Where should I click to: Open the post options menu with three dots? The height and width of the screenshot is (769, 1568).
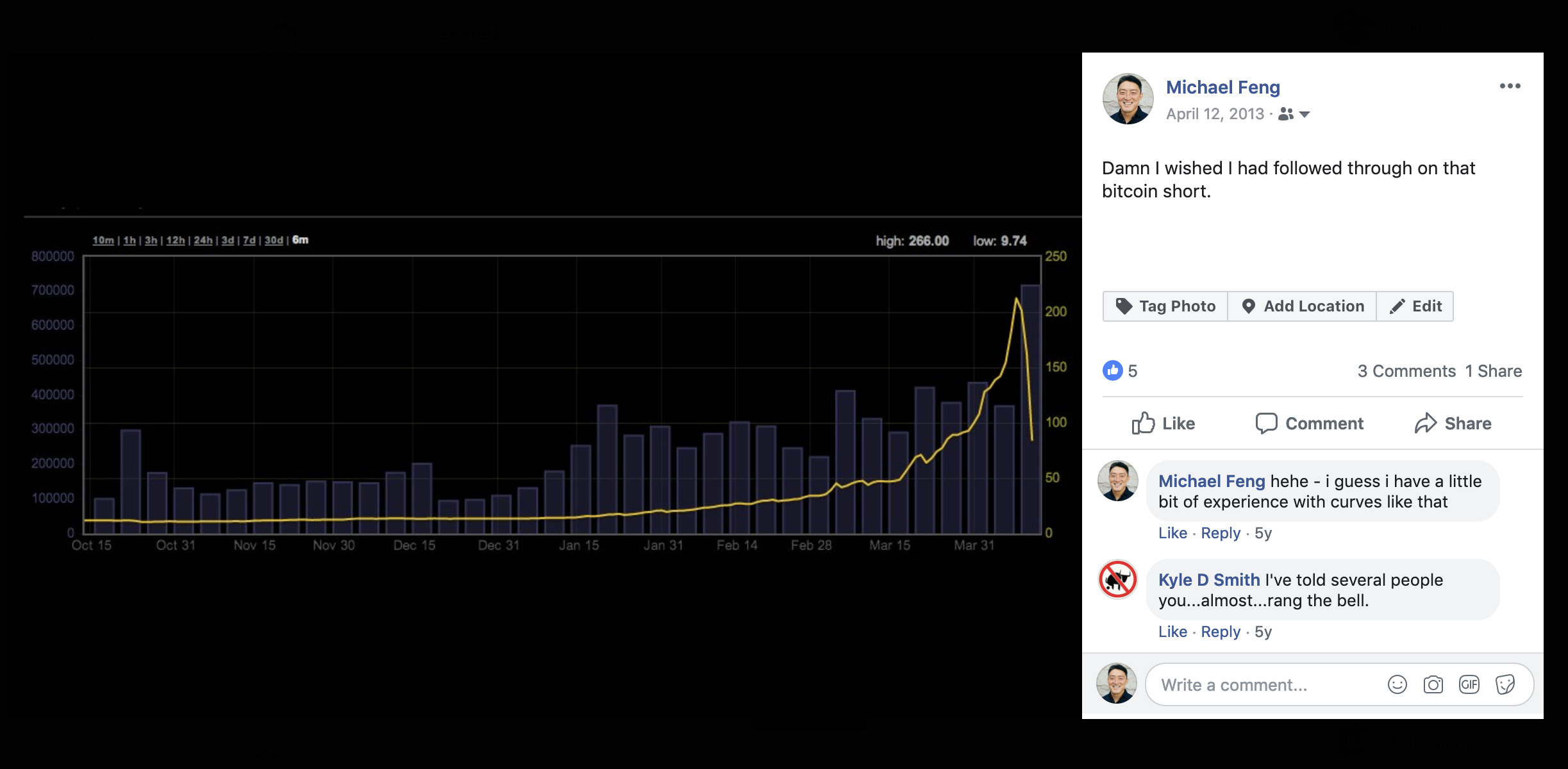[1511, 85]
